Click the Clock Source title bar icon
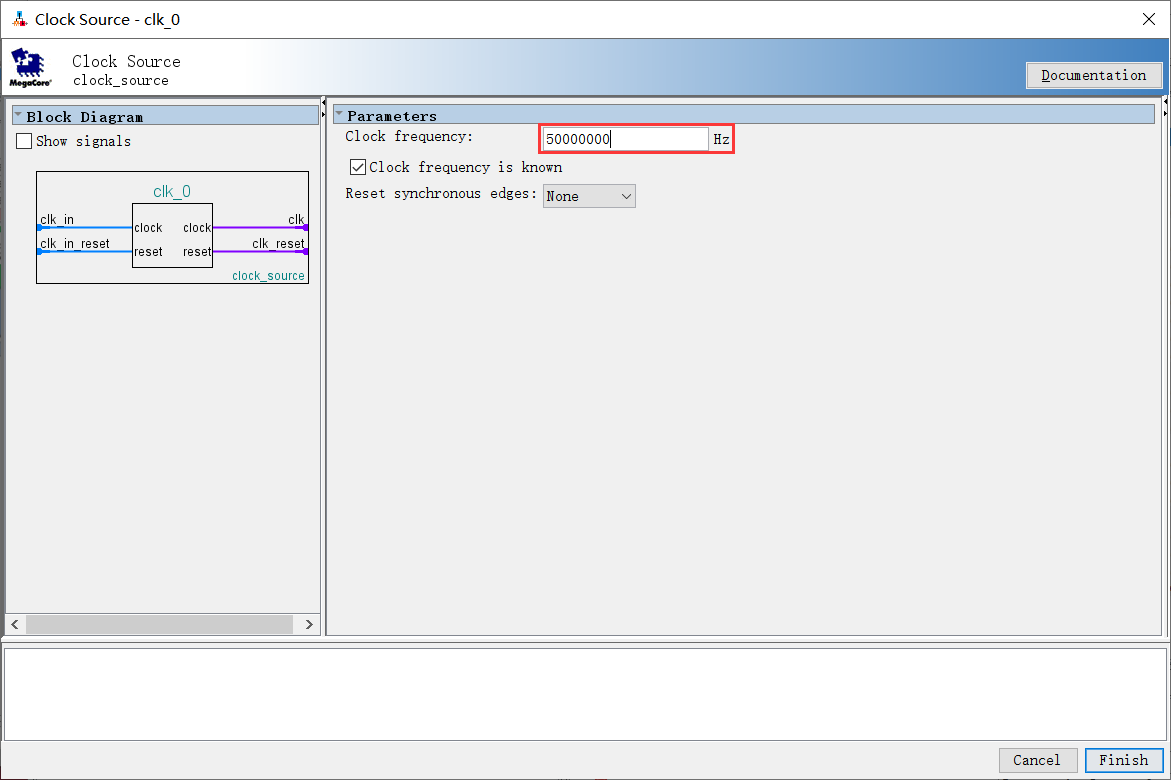 click(19, 19)
